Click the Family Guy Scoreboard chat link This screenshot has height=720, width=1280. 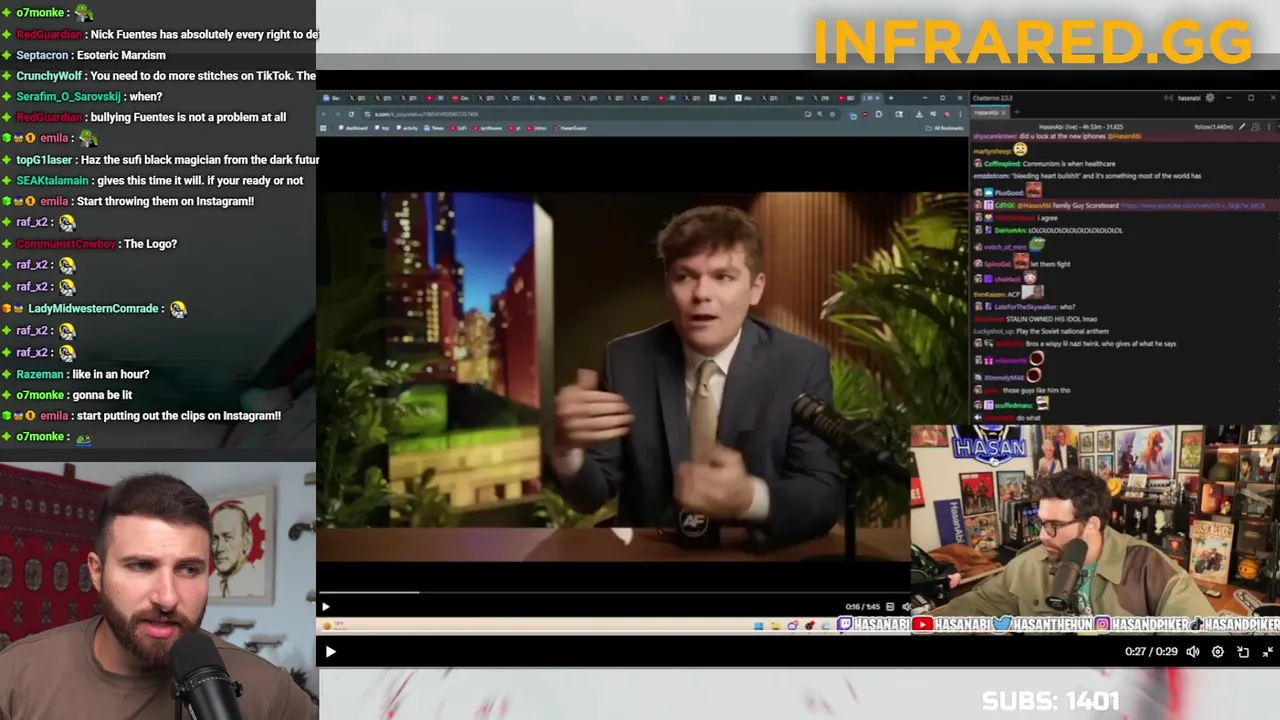point(1193,205)
